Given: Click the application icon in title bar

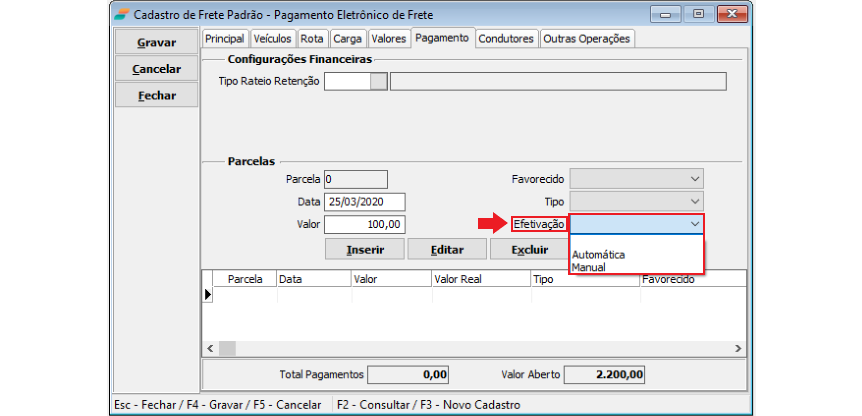Looking at the screenshot, I should coord(121,14).
